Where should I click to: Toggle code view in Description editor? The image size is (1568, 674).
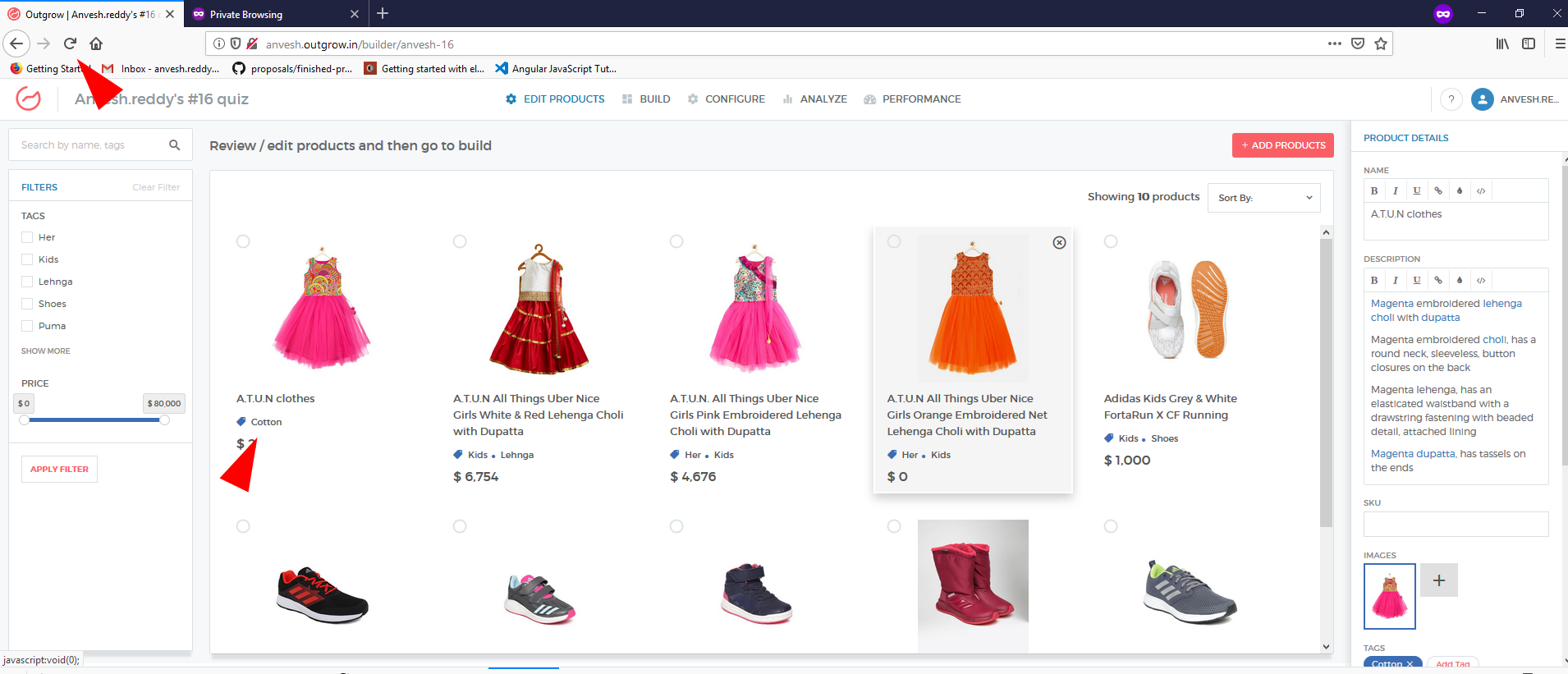point(1481,280)
